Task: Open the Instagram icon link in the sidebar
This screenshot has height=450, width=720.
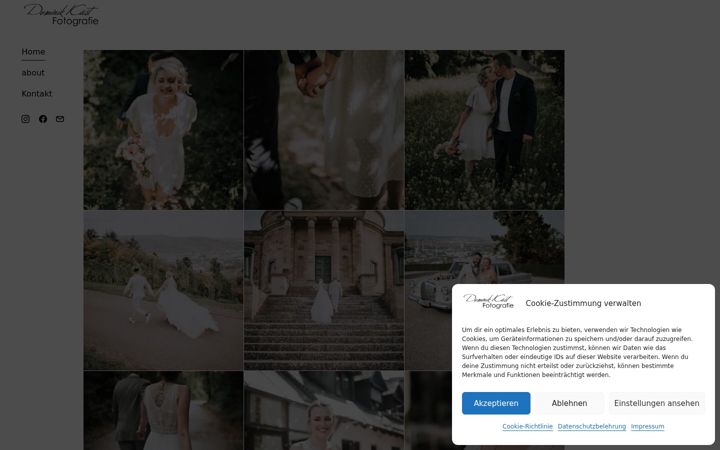Action: pyautogui.click(x=25, y=119)
